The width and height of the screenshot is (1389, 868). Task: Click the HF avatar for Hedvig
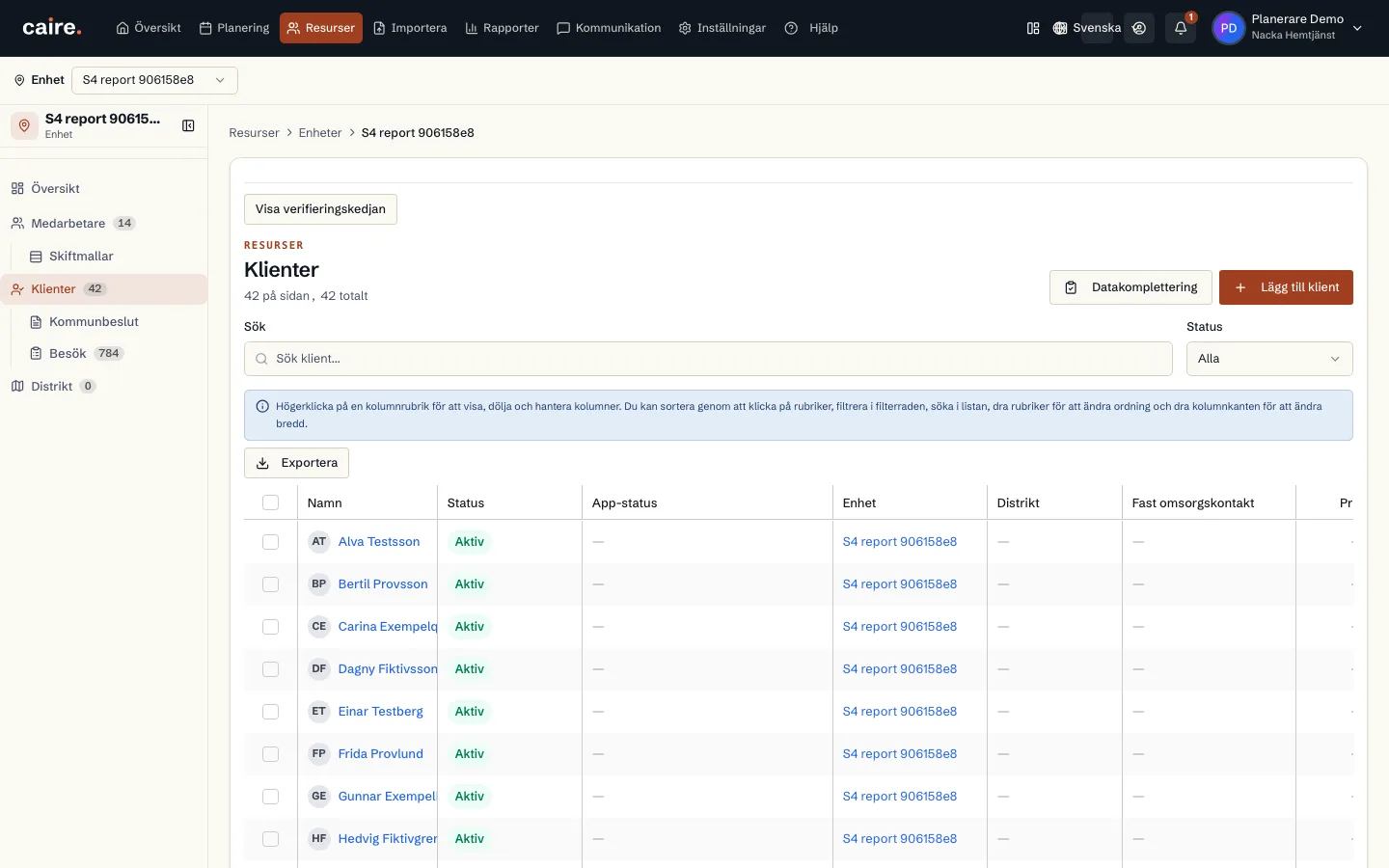coord(319,839)
